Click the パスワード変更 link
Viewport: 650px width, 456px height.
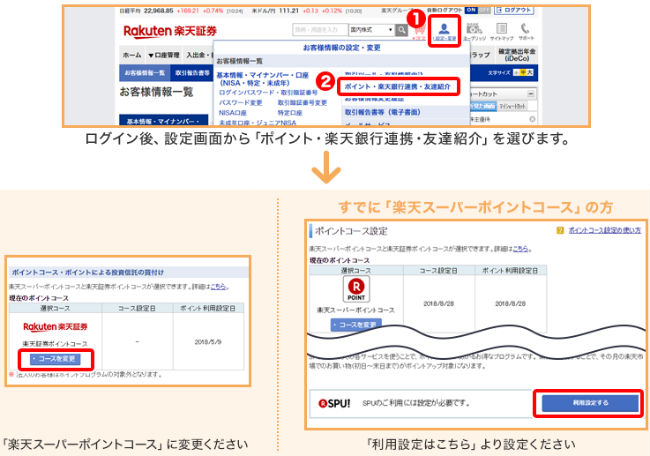[x=240, y=102]
